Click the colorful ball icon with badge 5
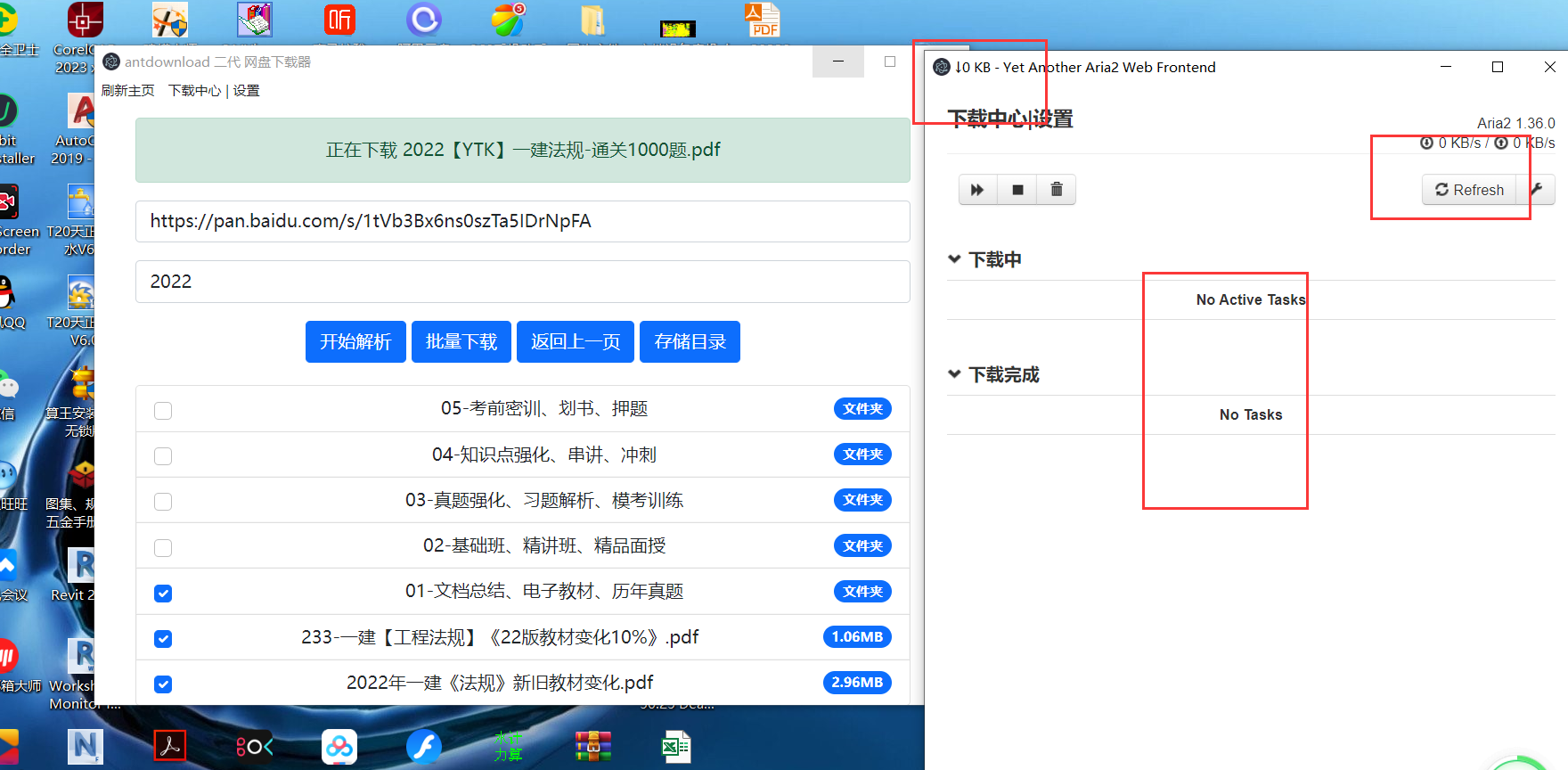Screen dimensions: 1568x770 point(509,20)
